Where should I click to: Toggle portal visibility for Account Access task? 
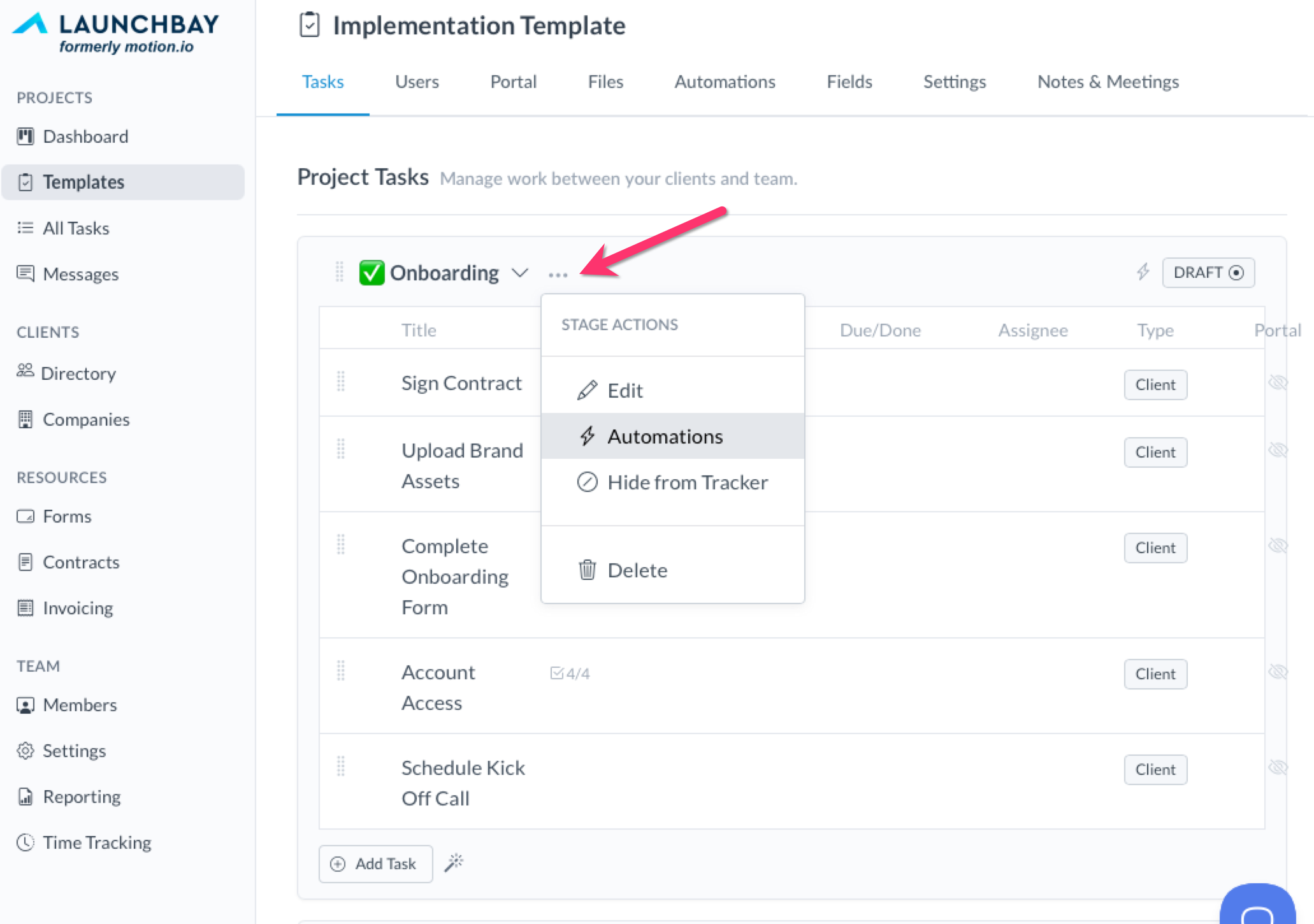click(x=1278, y=672)
